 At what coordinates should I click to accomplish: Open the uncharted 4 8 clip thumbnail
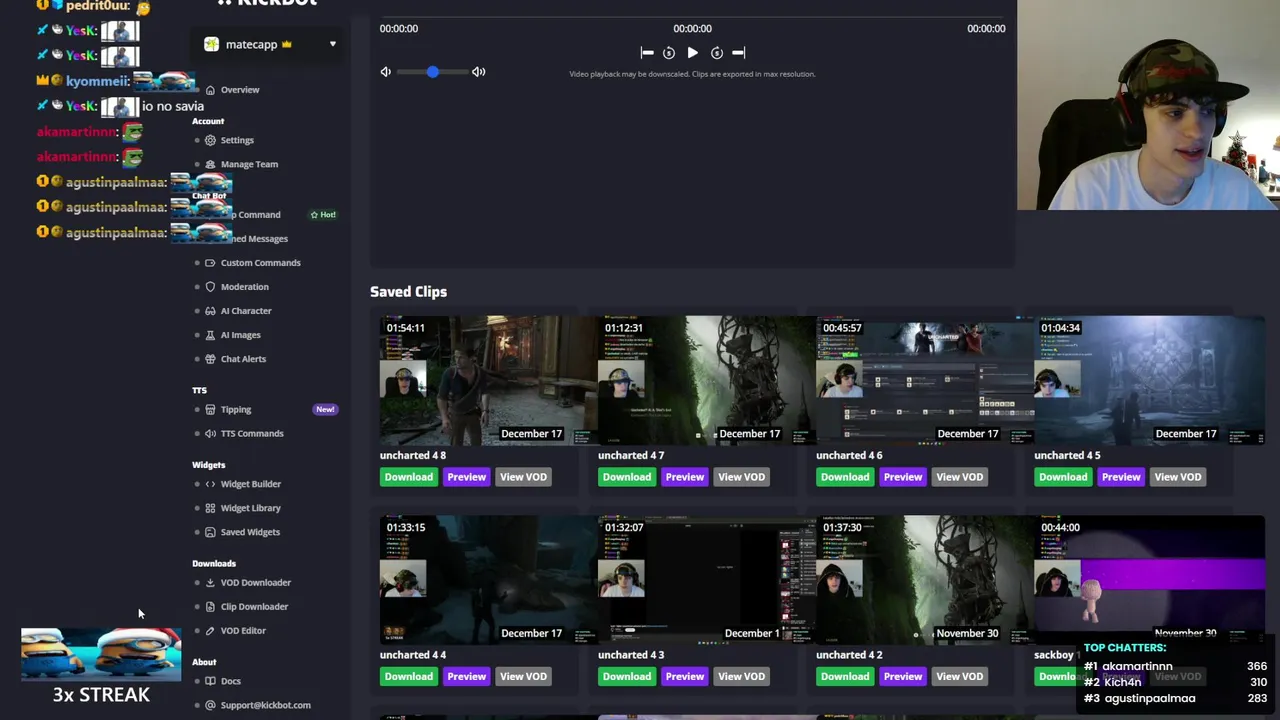487,380
